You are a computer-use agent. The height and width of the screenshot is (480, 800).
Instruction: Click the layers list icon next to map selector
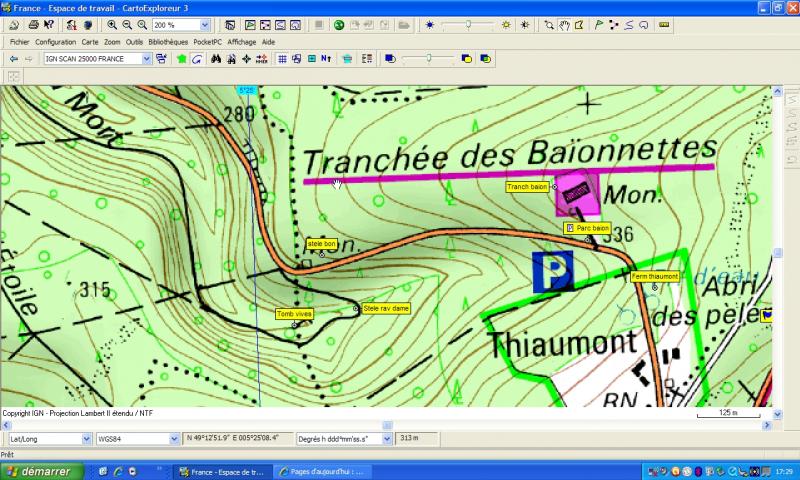(x=162, y=59)
